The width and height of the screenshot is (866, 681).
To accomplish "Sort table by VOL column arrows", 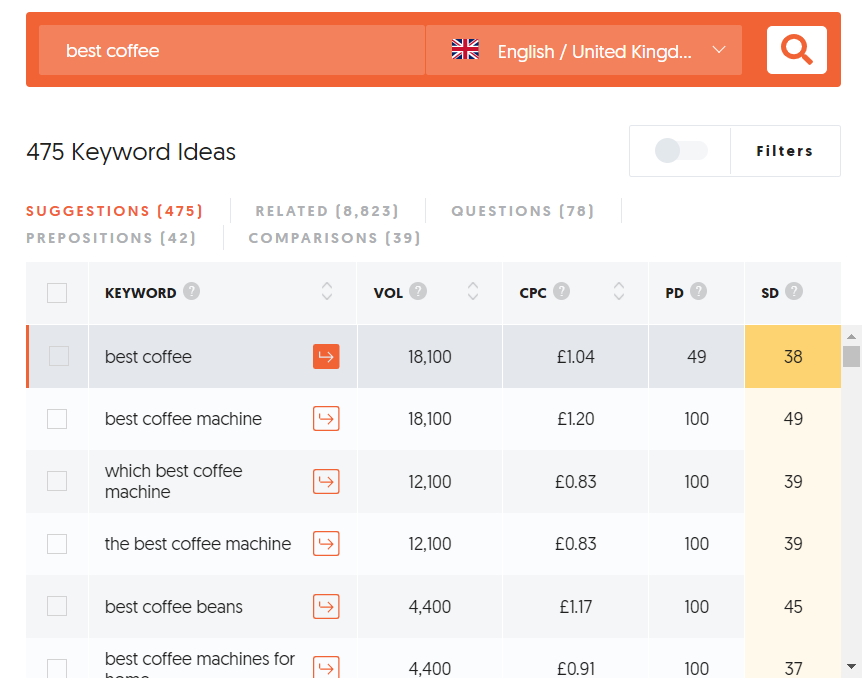I will [x=473, y=292].
